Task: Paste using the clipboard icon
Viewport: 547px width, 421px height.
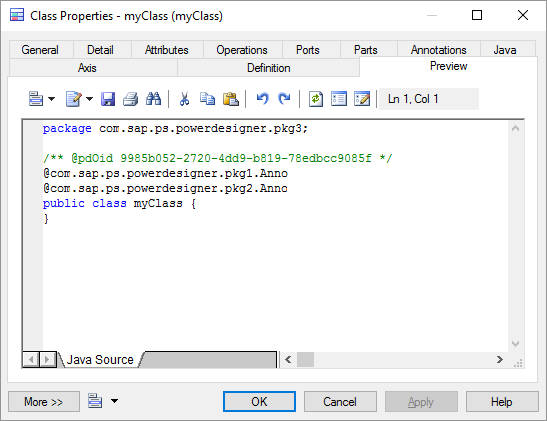Action: coord(231,99)
